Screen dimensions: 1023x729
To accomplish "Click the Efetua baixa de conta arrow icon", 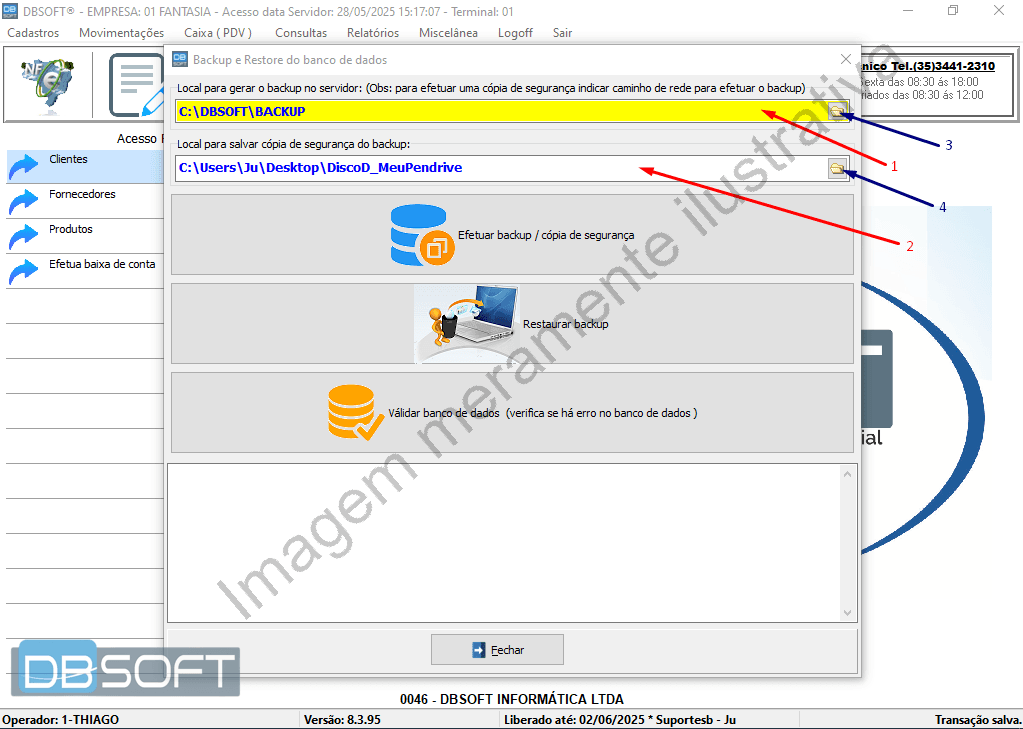I will pyautogui.click(x=24, y=271).
